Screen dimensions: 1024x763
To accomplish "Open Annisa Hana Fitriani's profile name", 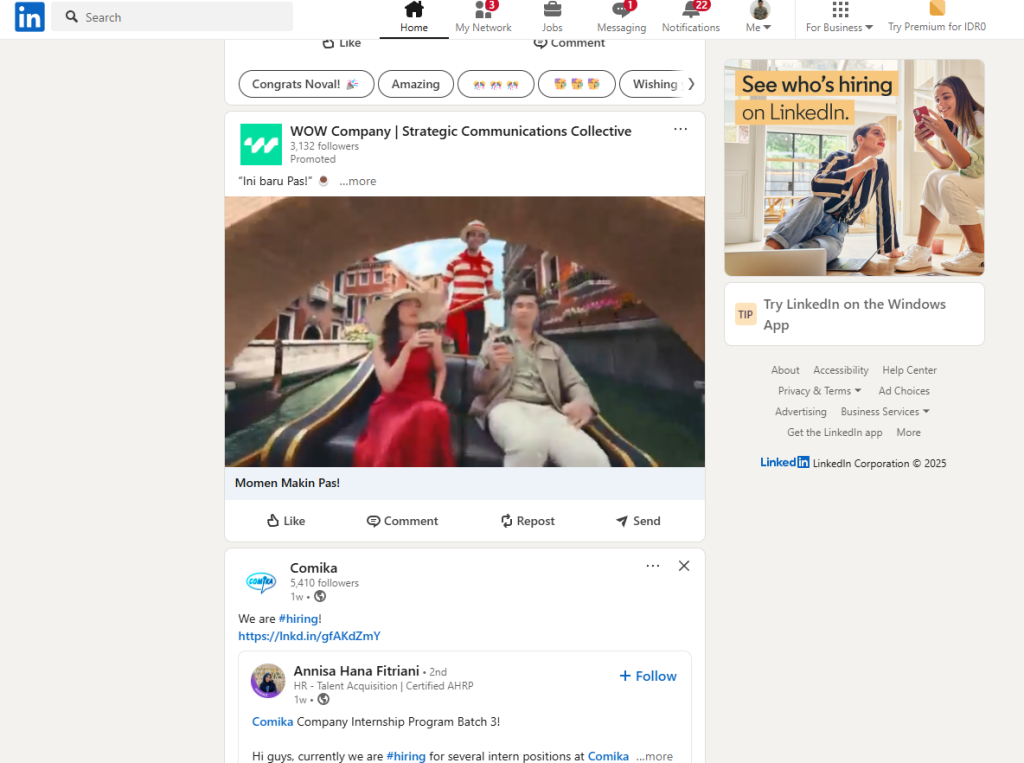I will 357,671.
